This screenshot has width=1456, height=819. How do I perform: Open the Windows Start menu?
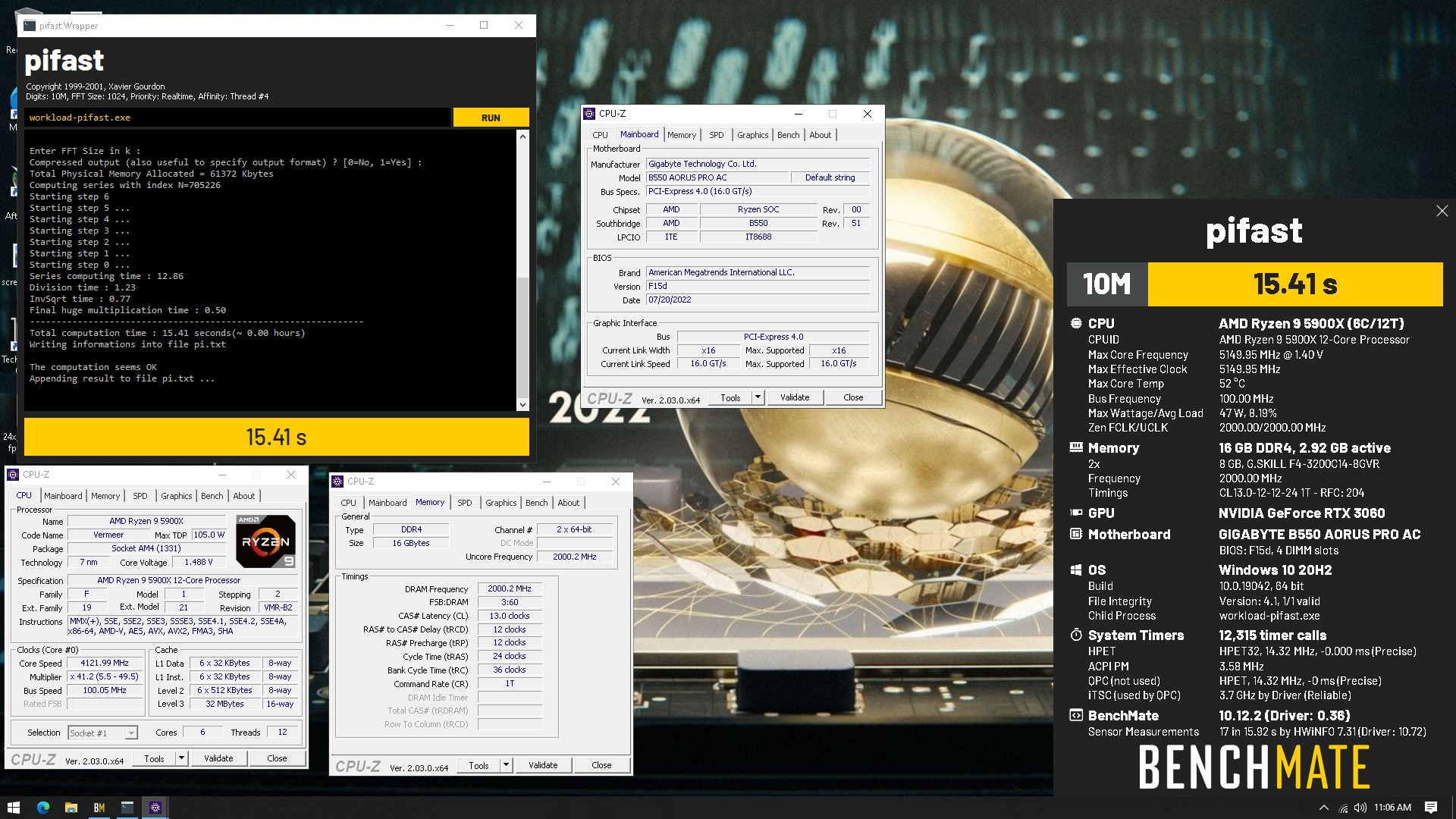[x=14, y=808]
